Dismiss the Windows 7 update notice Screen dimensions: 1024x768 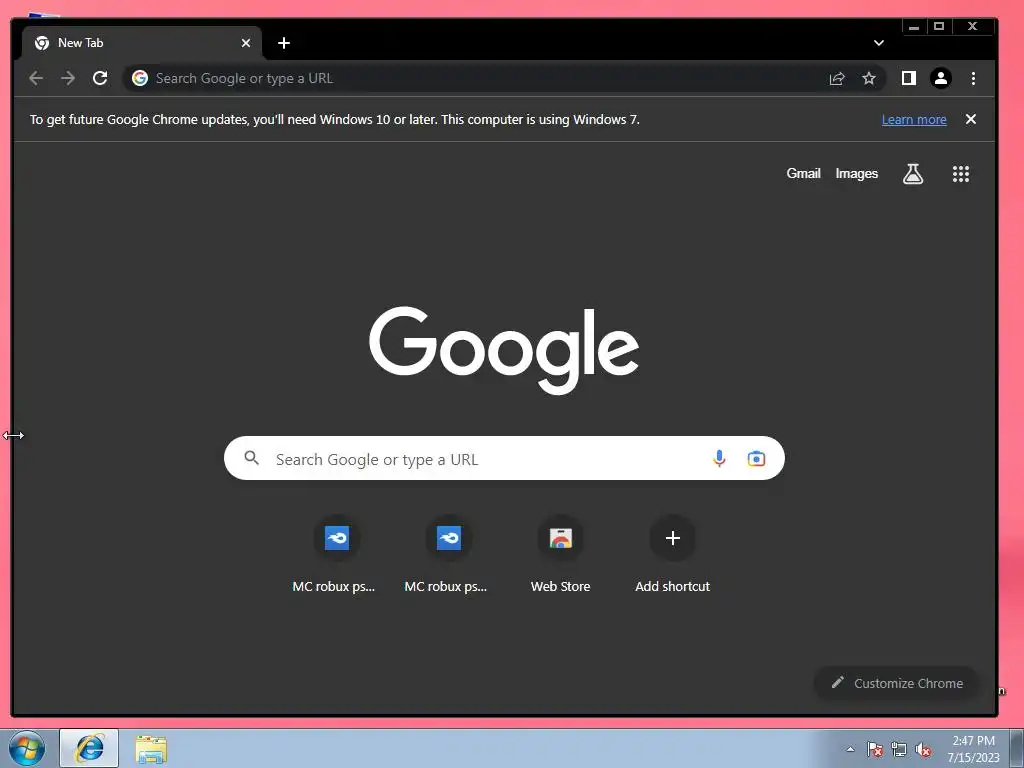point(970,120)
